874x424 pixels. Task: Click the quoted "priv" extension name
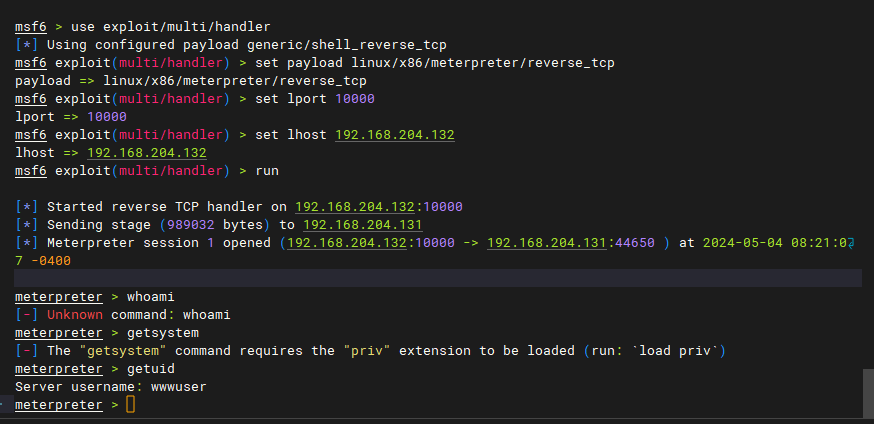point(366,351)
